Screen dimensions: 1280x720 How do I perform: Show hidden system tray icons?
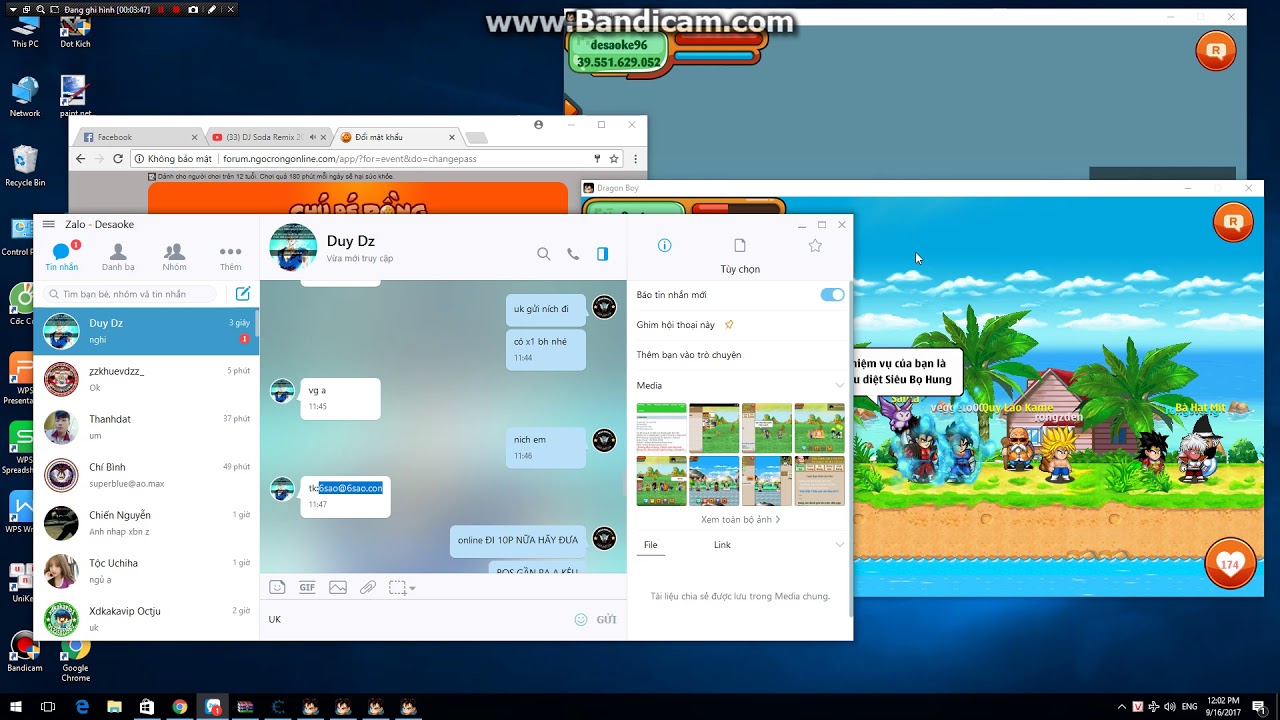(1121, 707)
